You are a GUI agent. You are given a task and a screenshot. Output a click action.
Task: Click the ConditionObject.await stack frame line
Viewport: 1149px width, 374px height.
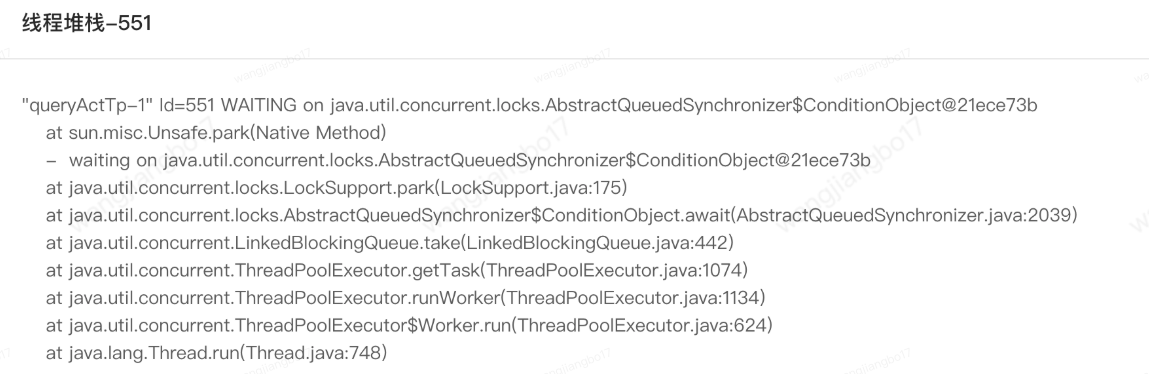pos(561,216)
